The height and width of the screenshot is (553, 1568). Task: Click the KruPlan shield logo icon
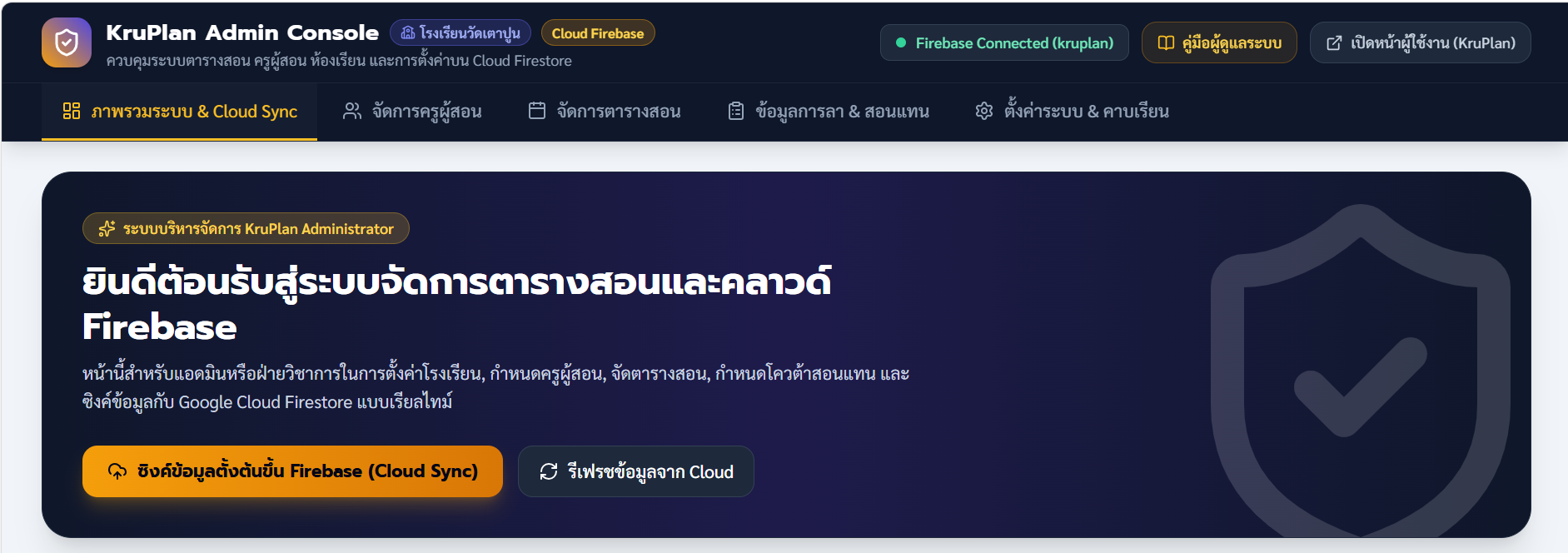pyautogui.click(x=67, y=42)
